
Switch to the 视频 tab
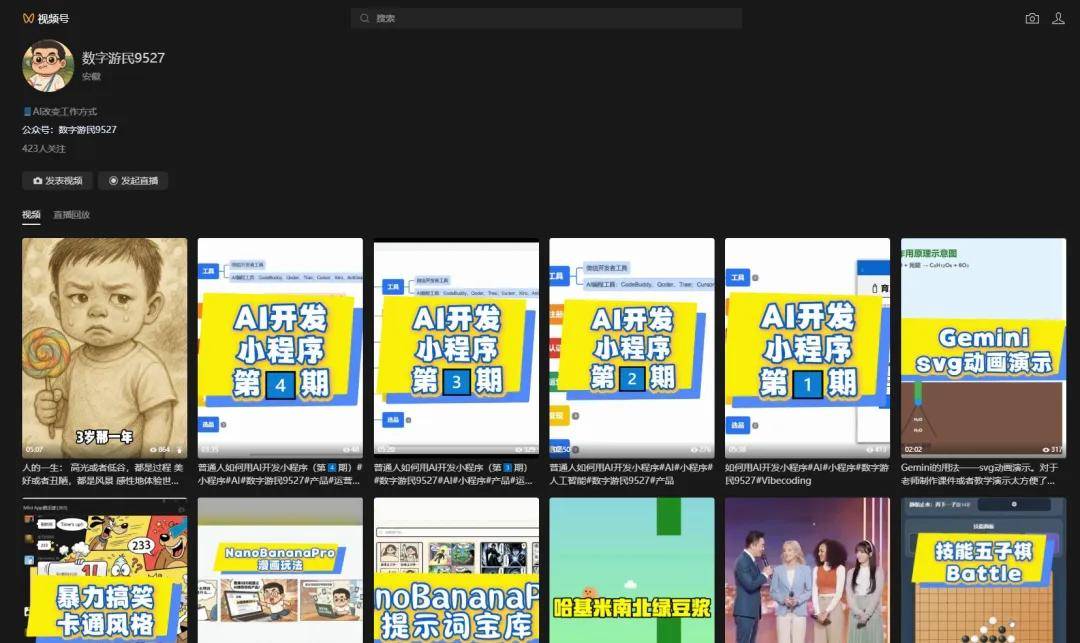(31, 215)
